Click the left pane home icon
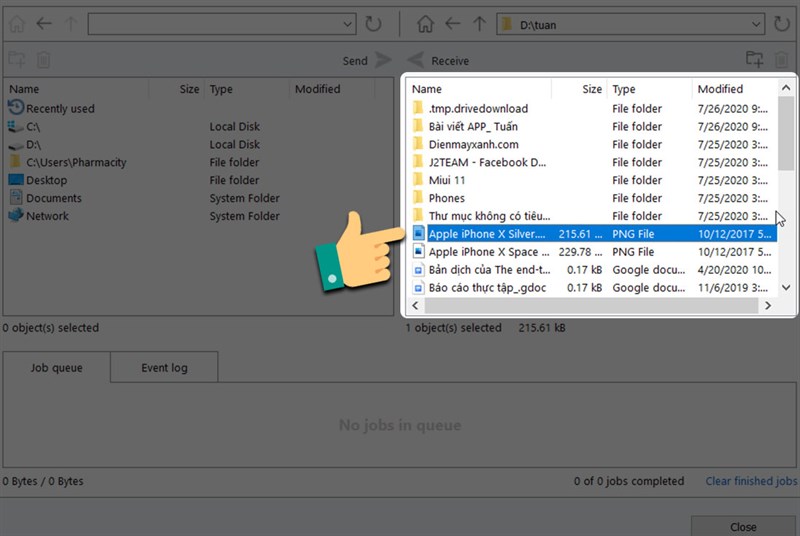800x536 pixels. click(x=17, y=24)
